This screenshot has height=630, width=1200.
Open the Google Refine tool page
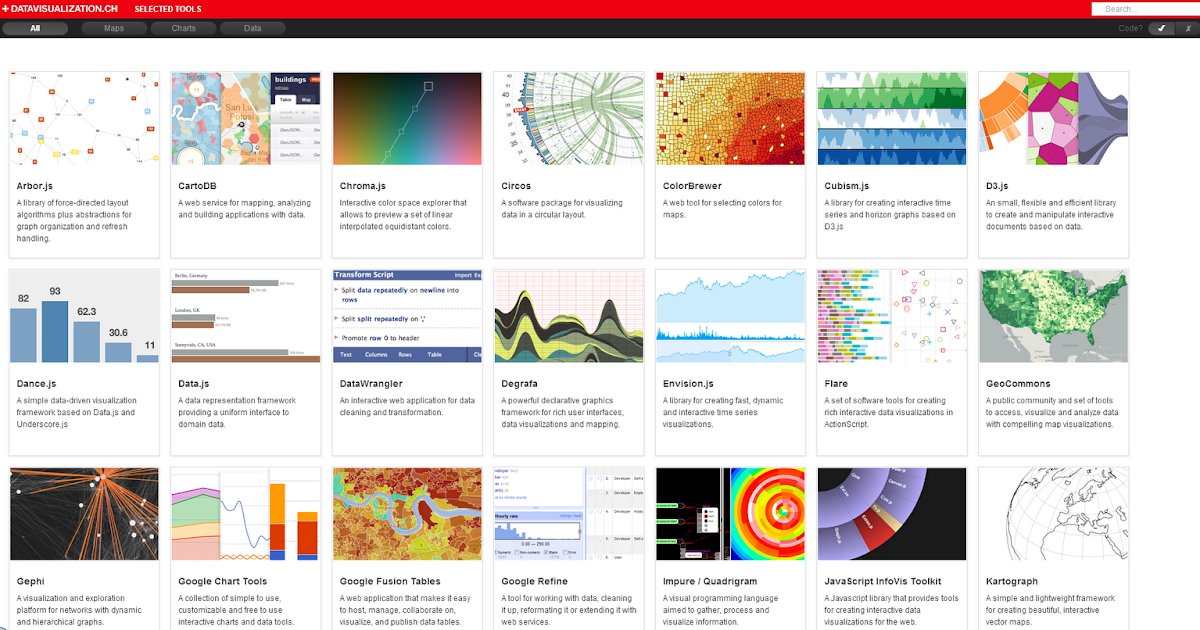point(537,580)
